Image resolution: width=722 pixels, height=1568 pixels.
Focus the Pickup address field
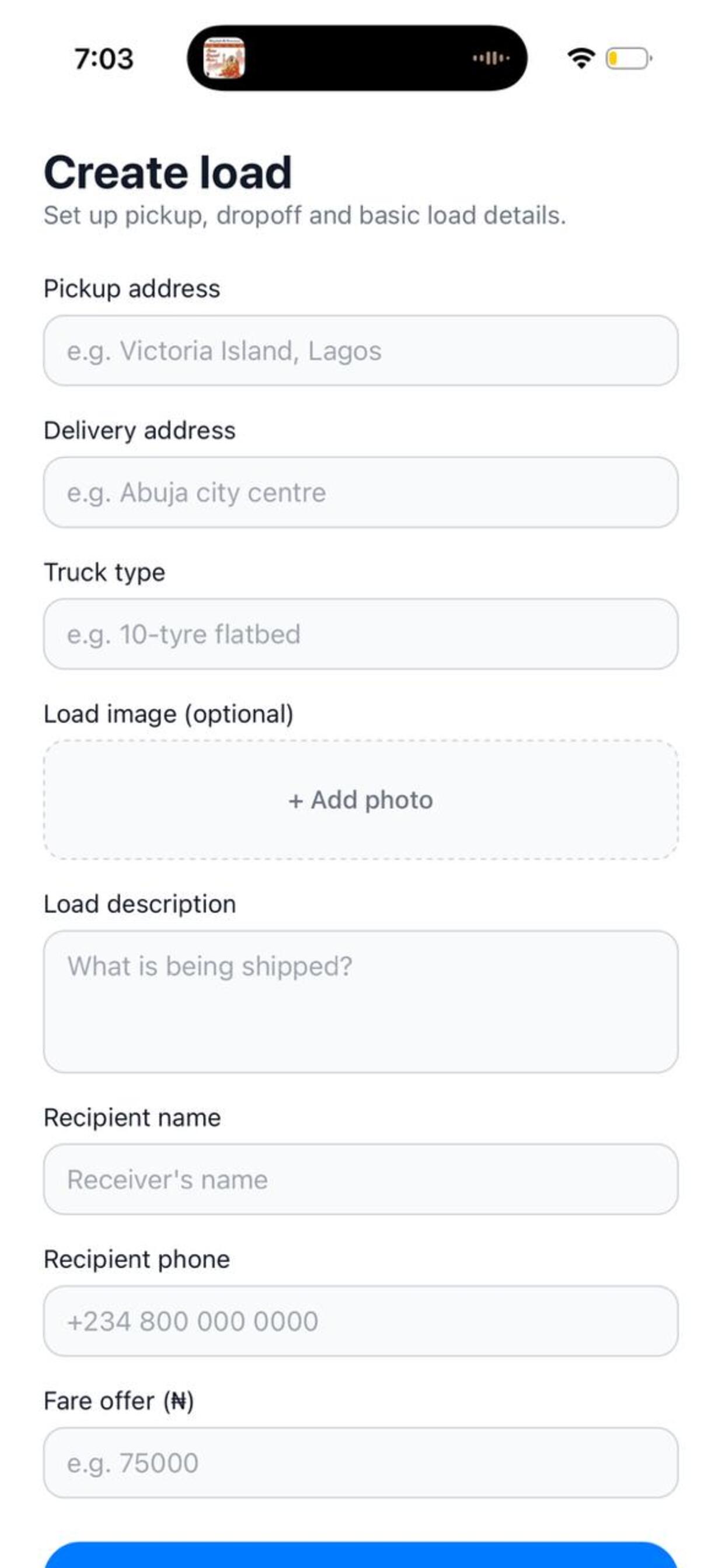pyautogui.click(x=361, y=351)
